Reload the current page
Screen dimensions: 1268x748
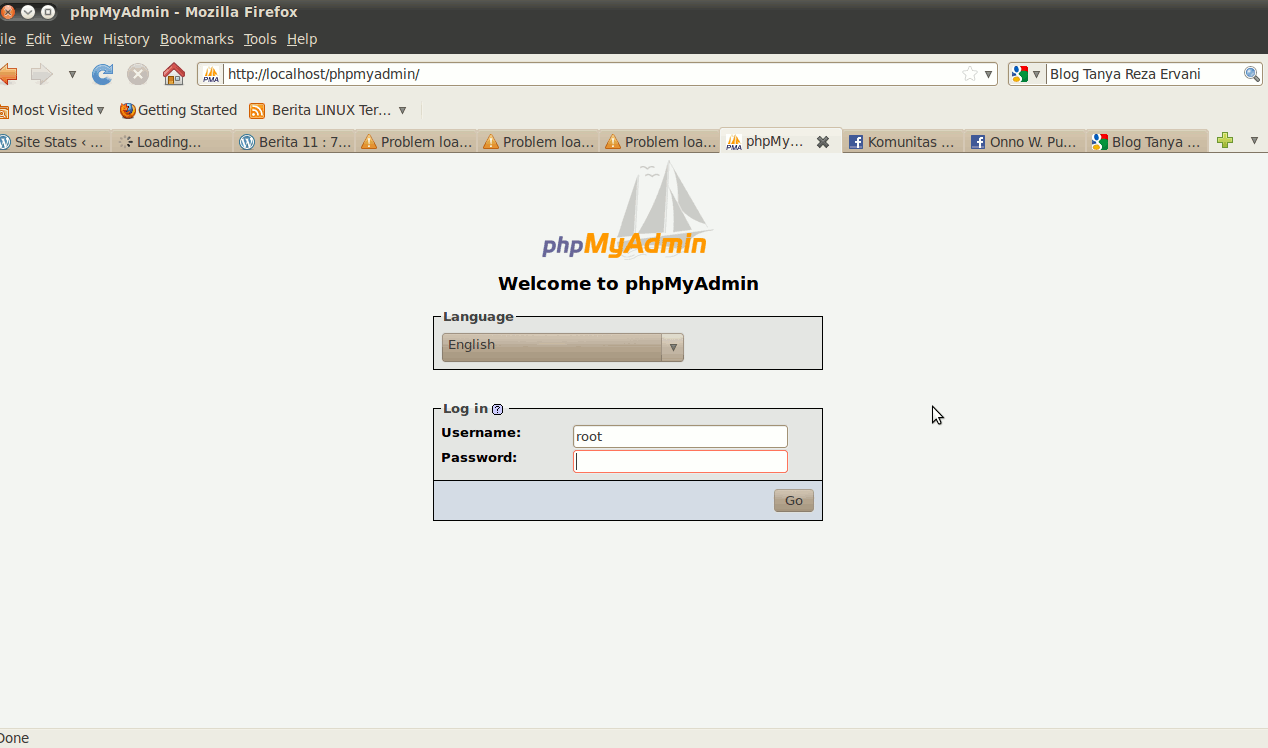(102, 74)
